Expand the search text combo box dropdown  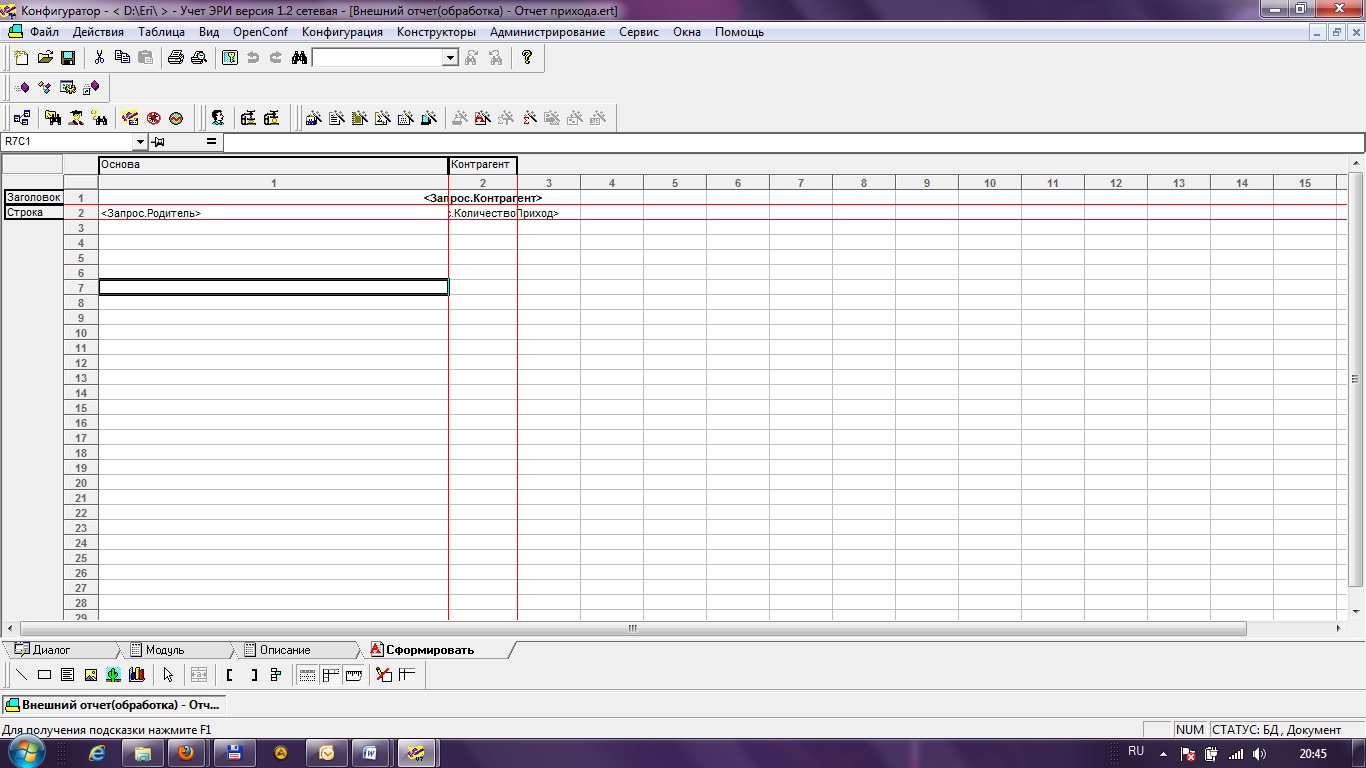click(x=450, y=58)
